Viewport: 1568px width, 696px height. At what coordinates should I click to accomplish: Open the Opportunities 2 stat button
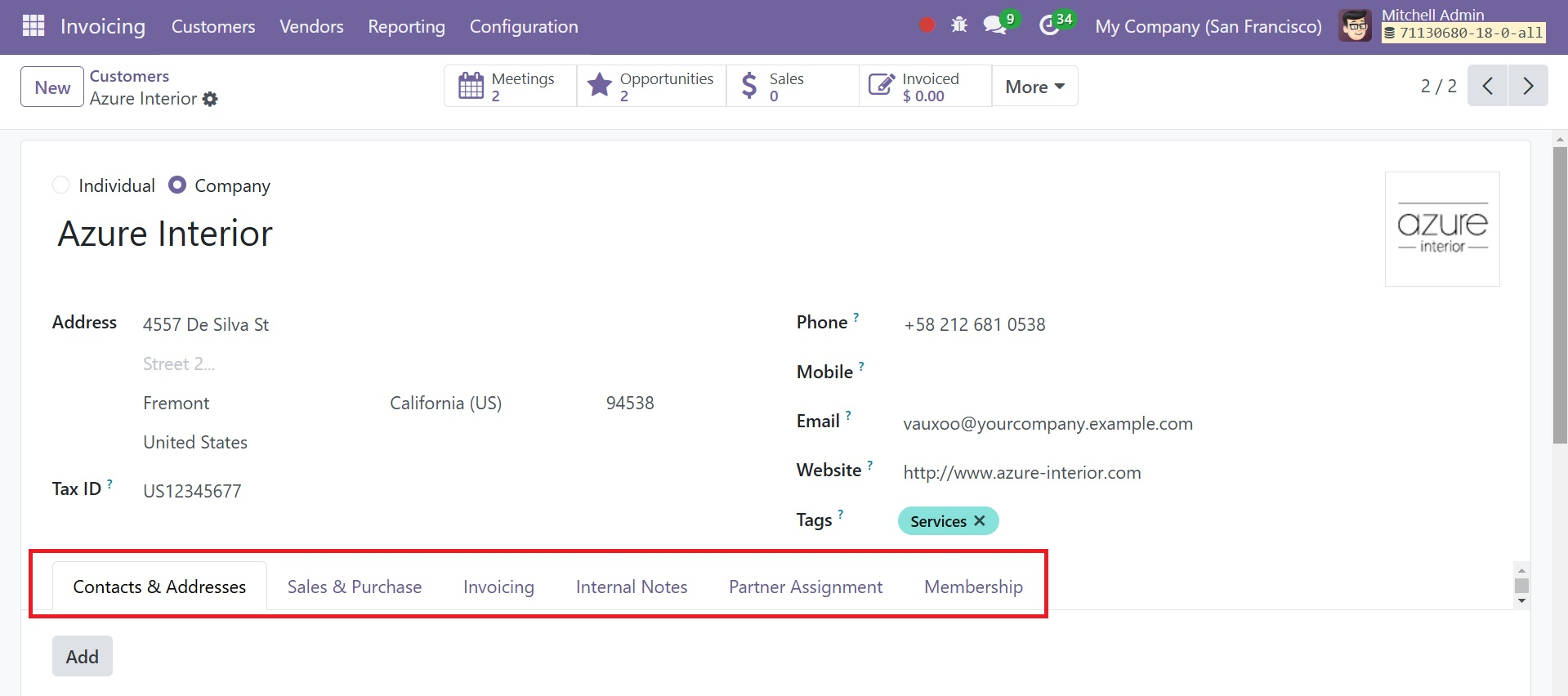pos(651,86)
